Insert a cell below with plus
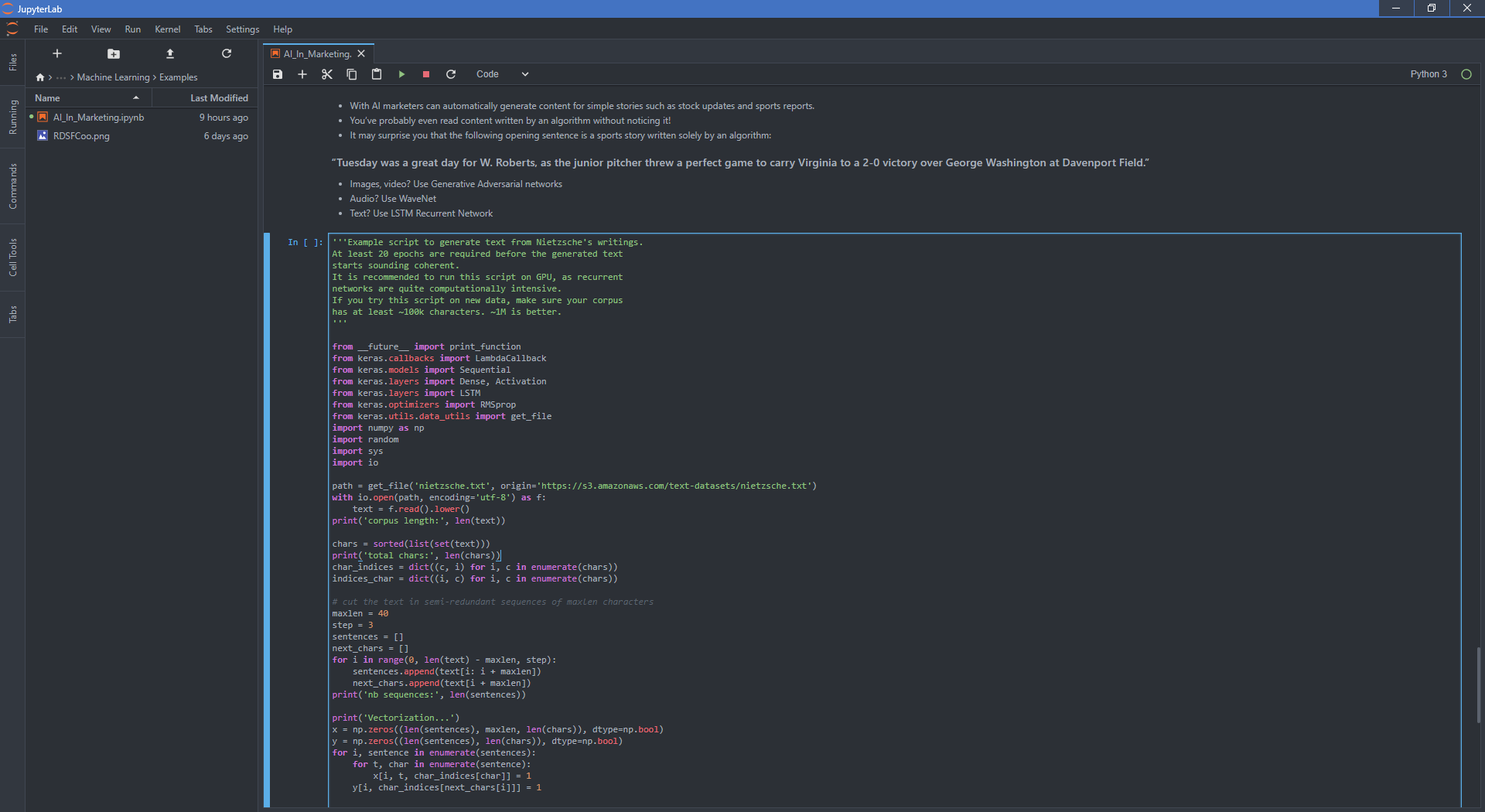 (302, 74)
